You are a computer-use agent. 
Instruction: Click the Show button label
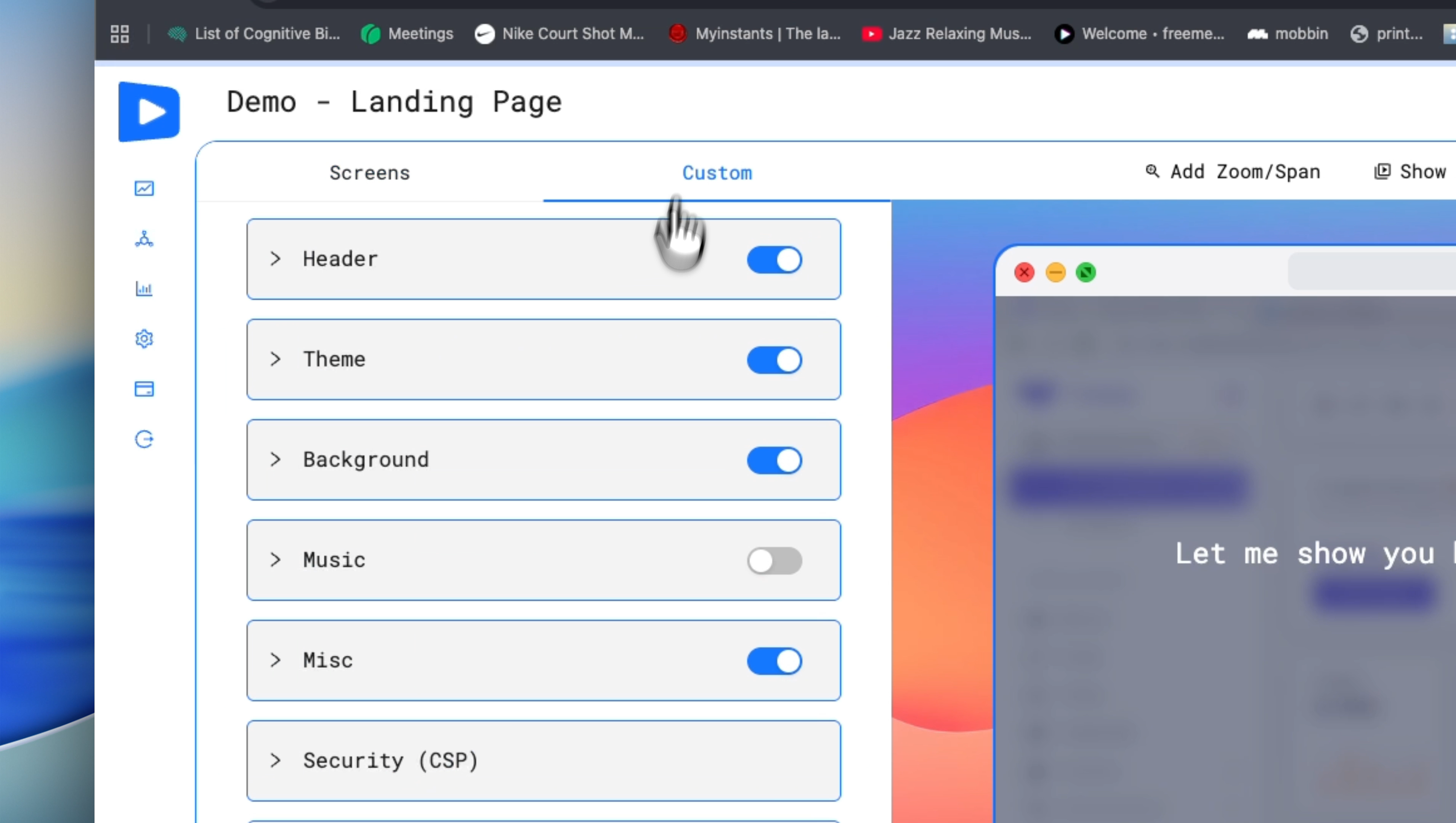click(x=1422, y=171)
